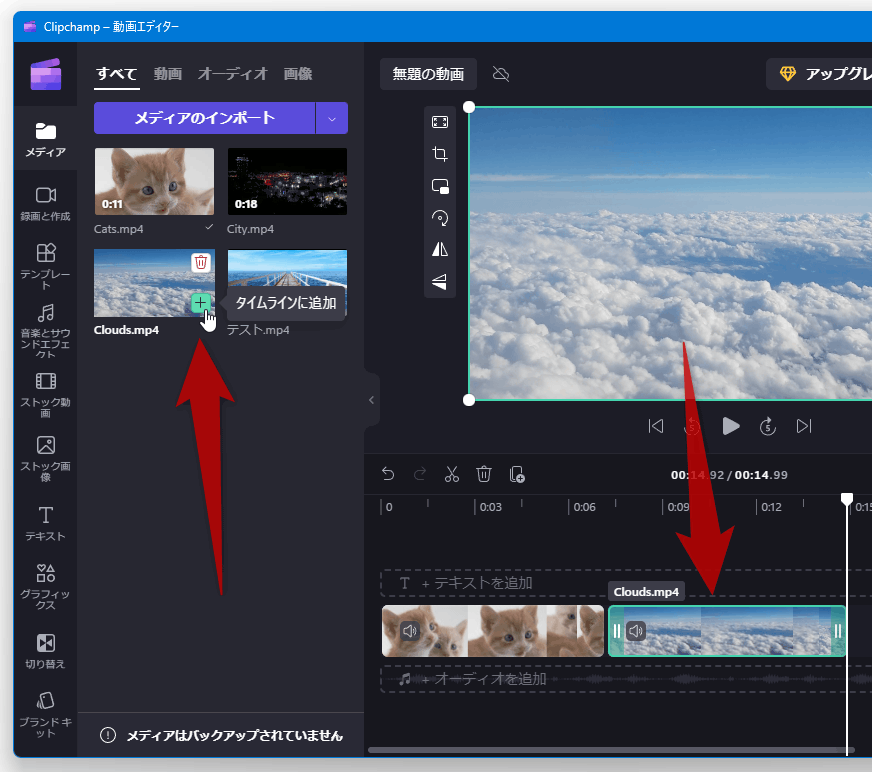This screenshot has height=772, width=872.
Task: Select the rotate tool beside preview
Action: click(440, 218)
